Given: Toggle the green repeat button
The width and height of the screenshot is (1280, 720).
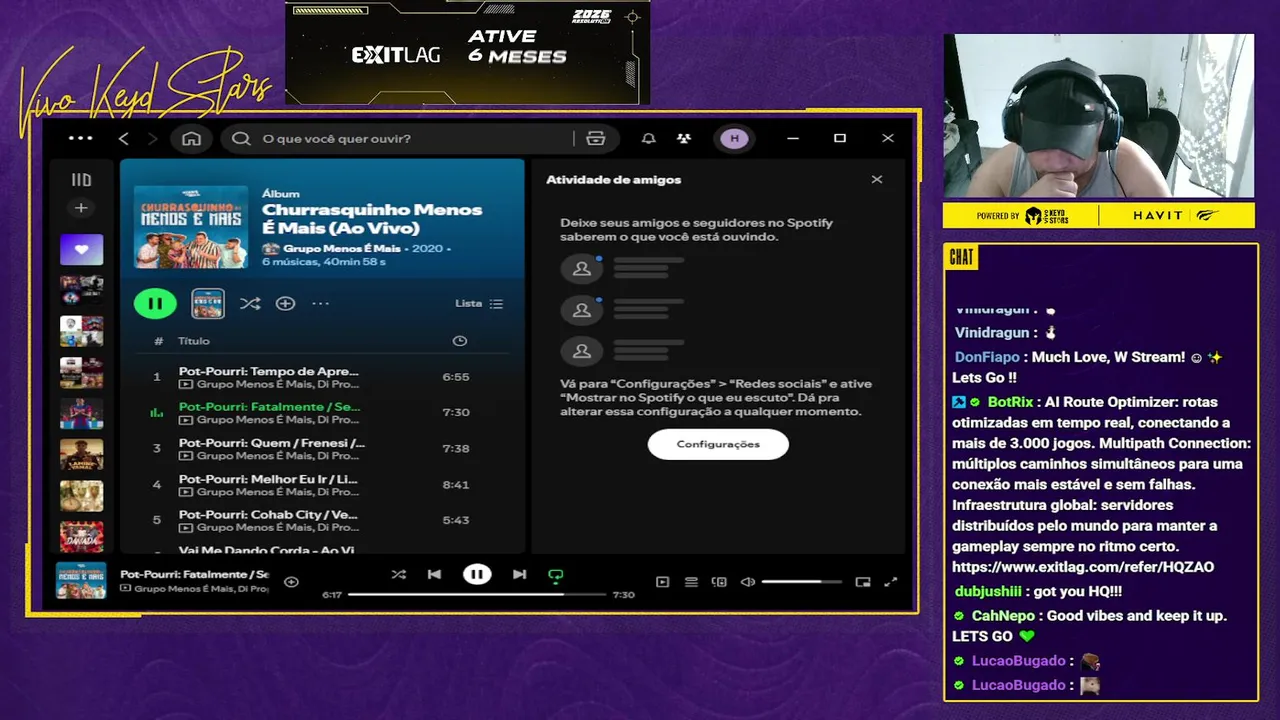Looking at the screenshot, I should coord(556,575).
